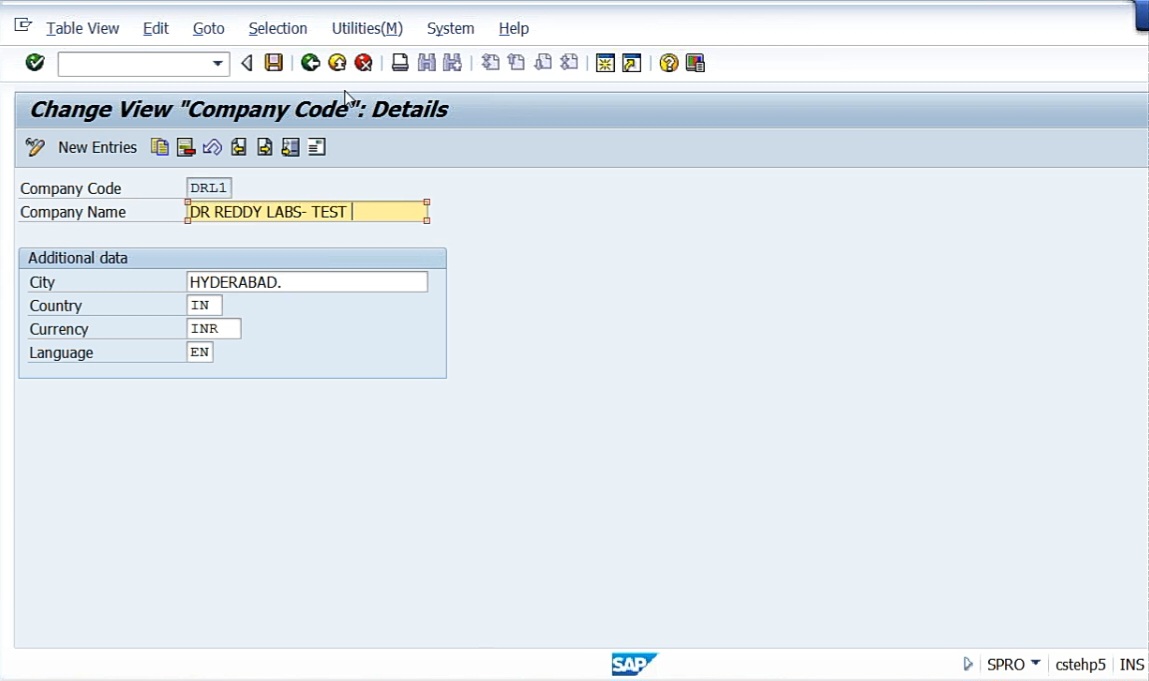Open the Edit menu

155,29
